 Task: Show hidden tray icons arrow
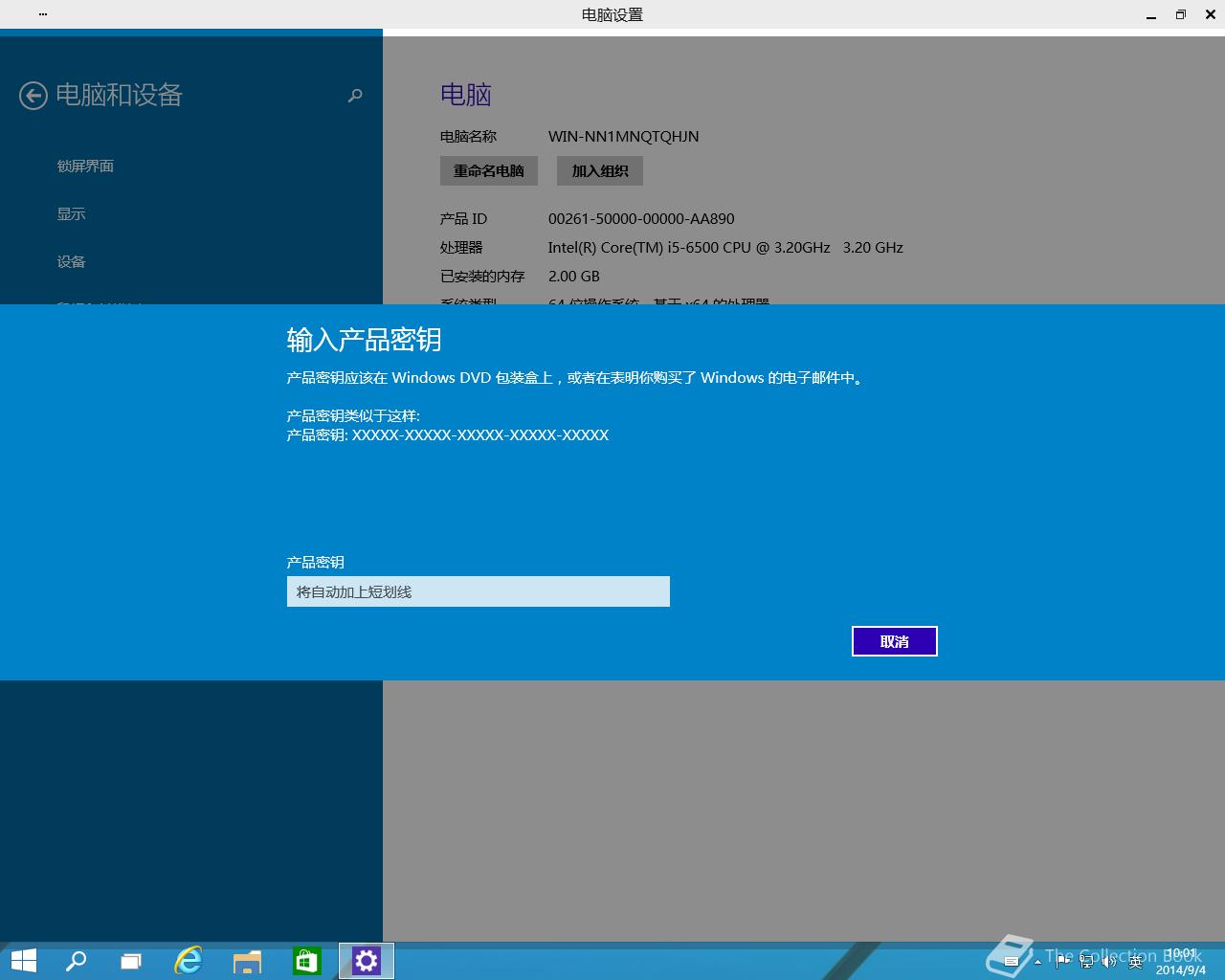(x=1037, y=962)
